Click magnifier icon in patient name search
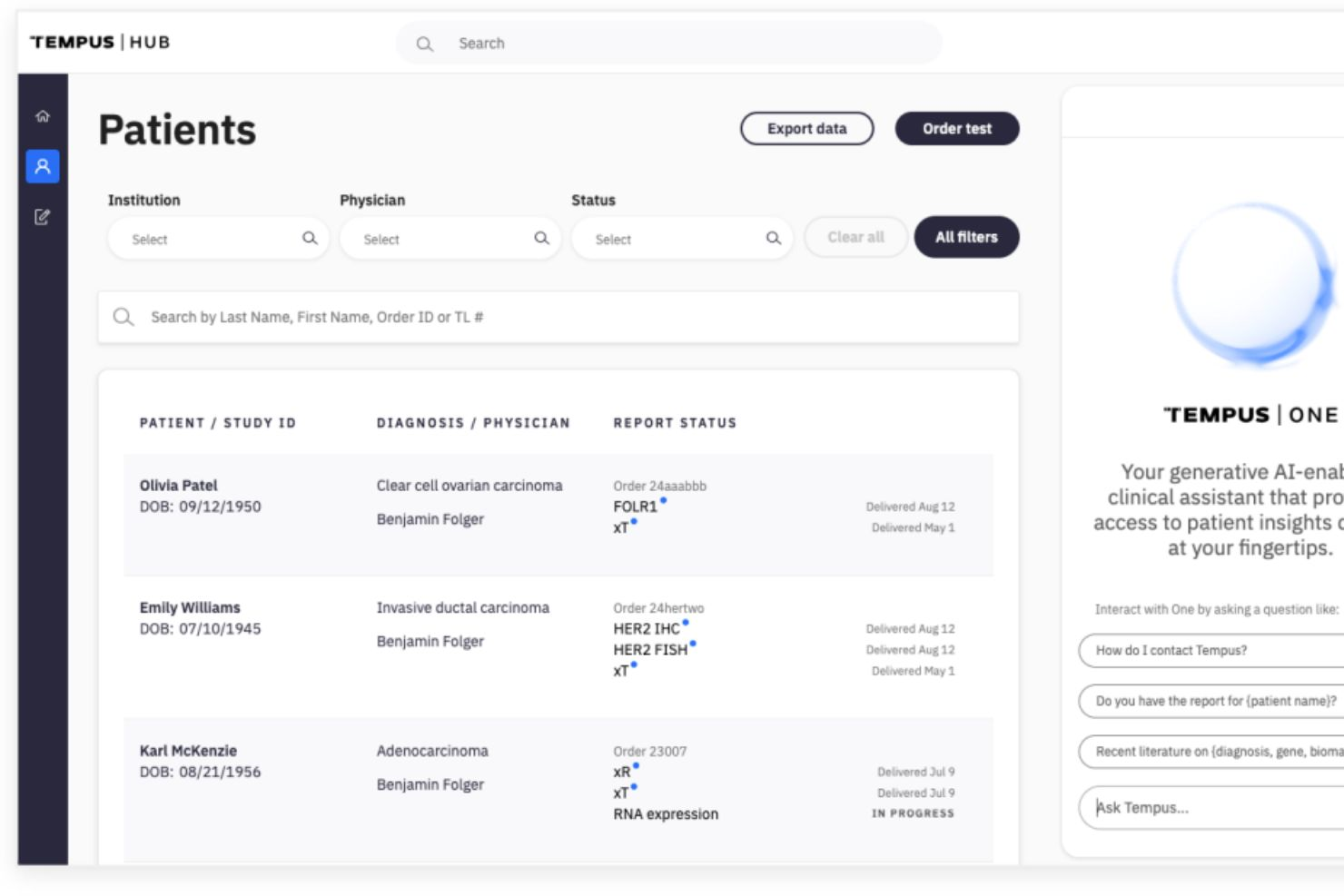1344x896 pixels. click(124, 317)
